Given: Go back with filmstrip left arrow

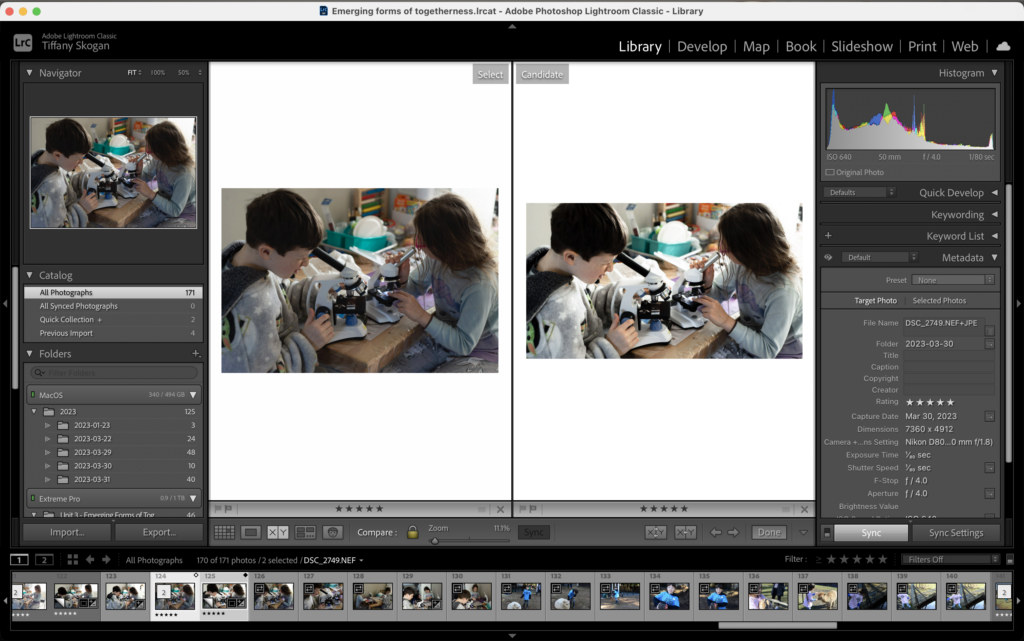Looking at the screenshot, I should pos(90,559).
